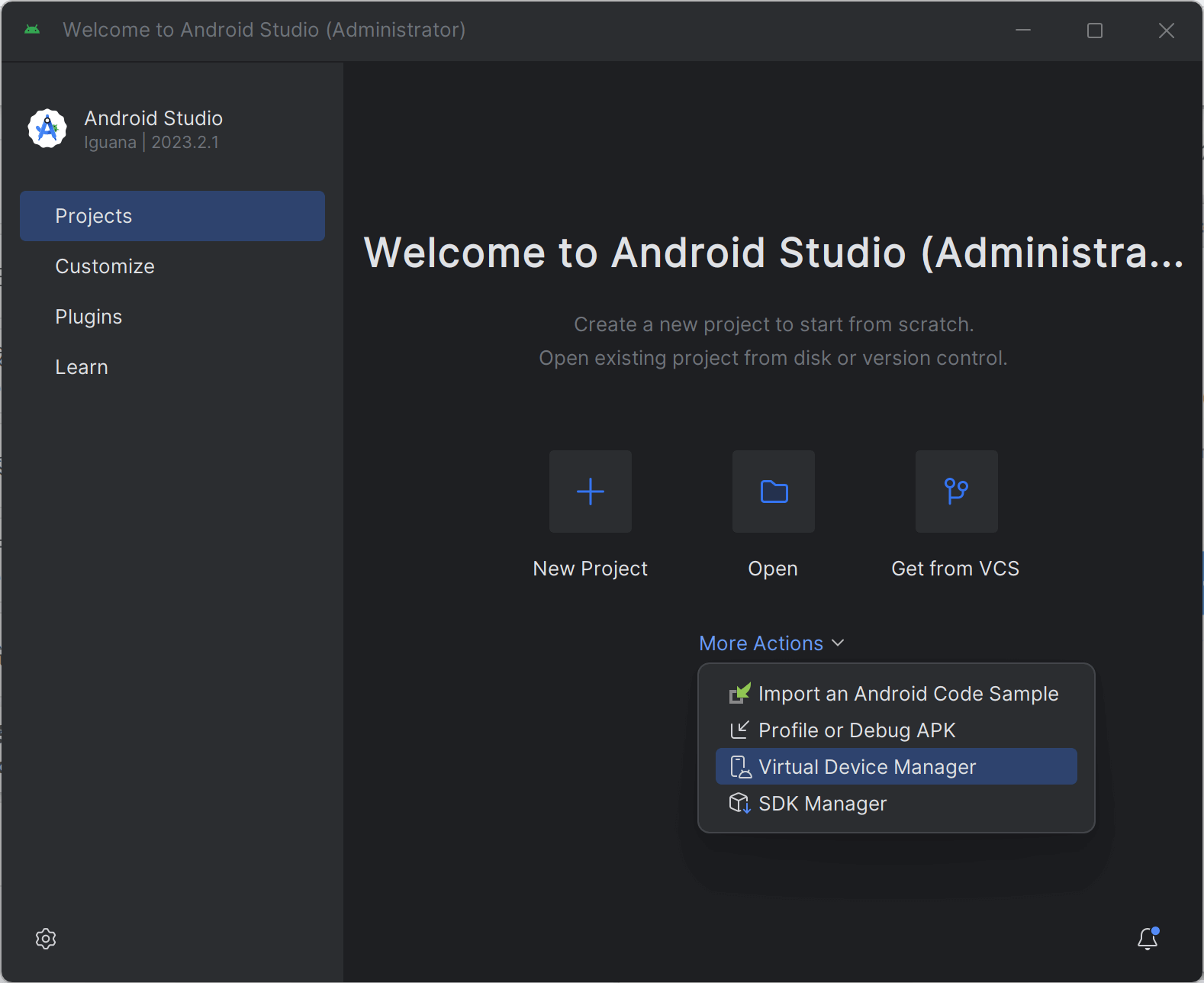The width and height of the screenshot is (1204, 983).
Task: Click the SDK Manager box icon
Action: pyautogui.click(x=739, y=804)
